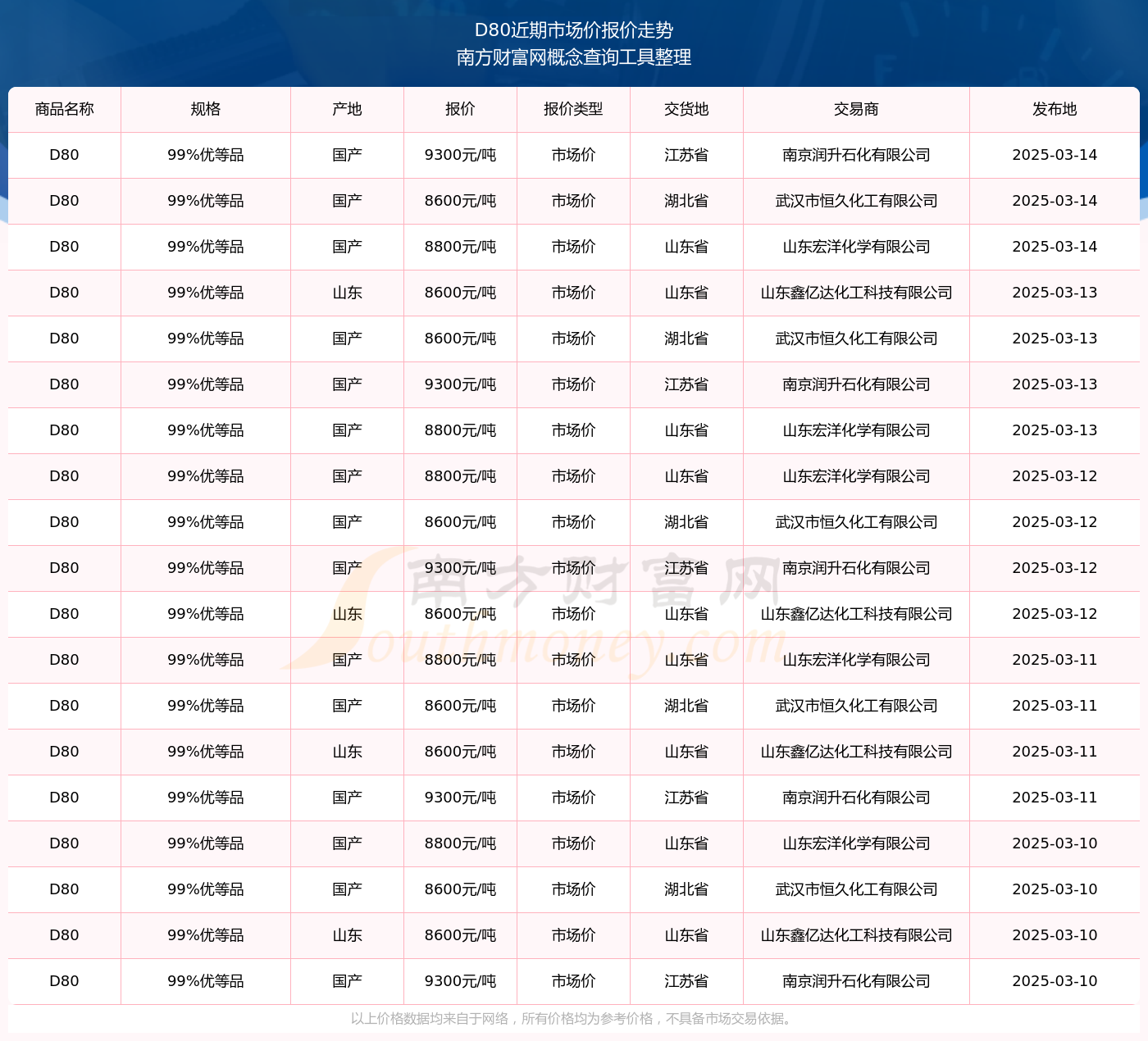Select 山东宏洋化学有限公司 in the 2025-03-13 row

[x=856, y=430]
